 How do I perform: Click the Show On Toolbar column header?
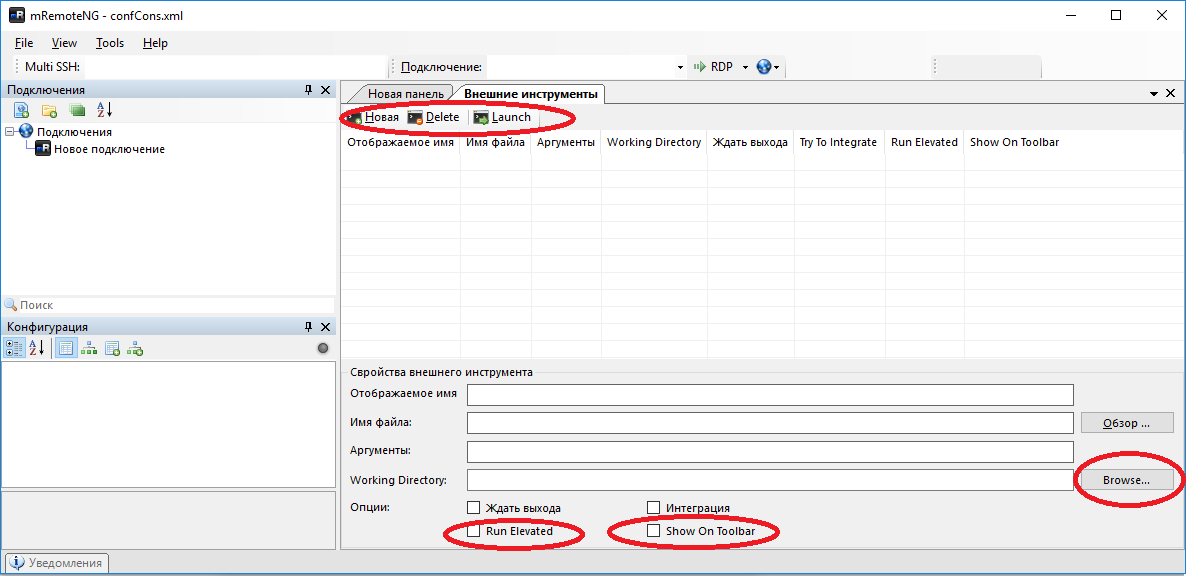[1014, 142]
